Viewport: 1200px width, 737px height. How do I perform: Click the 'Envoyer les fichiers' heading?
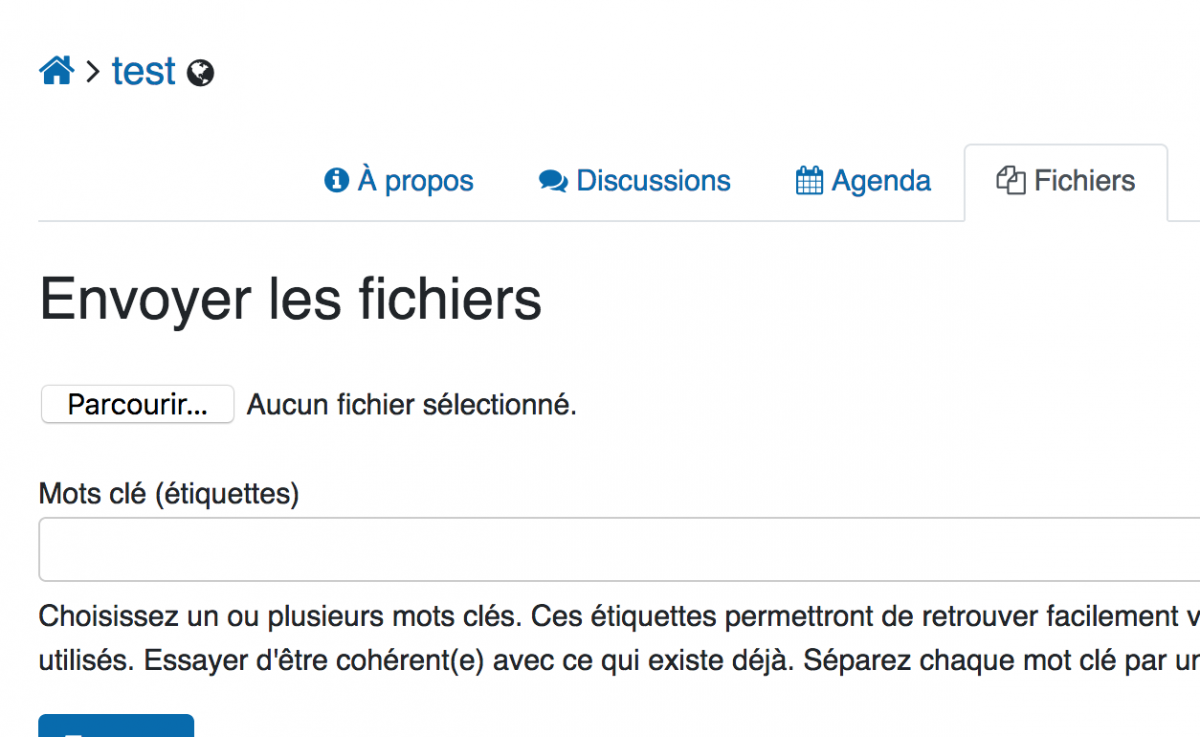coord(290,298)
